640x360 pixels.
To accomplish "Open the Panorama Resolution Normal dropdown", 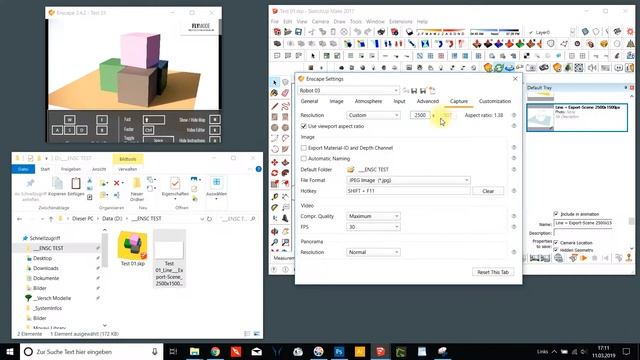I will tap(373, 252).
